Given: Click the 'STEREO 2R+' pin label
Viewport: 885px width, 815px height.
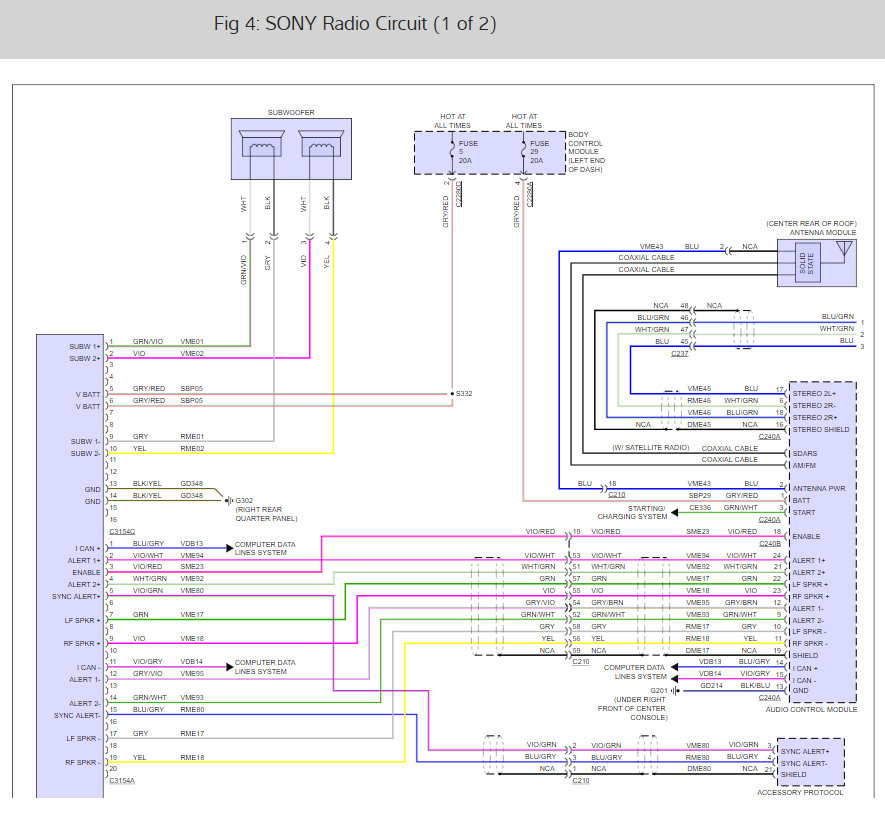Looking at the screenshot, I should tap(814, 418).
